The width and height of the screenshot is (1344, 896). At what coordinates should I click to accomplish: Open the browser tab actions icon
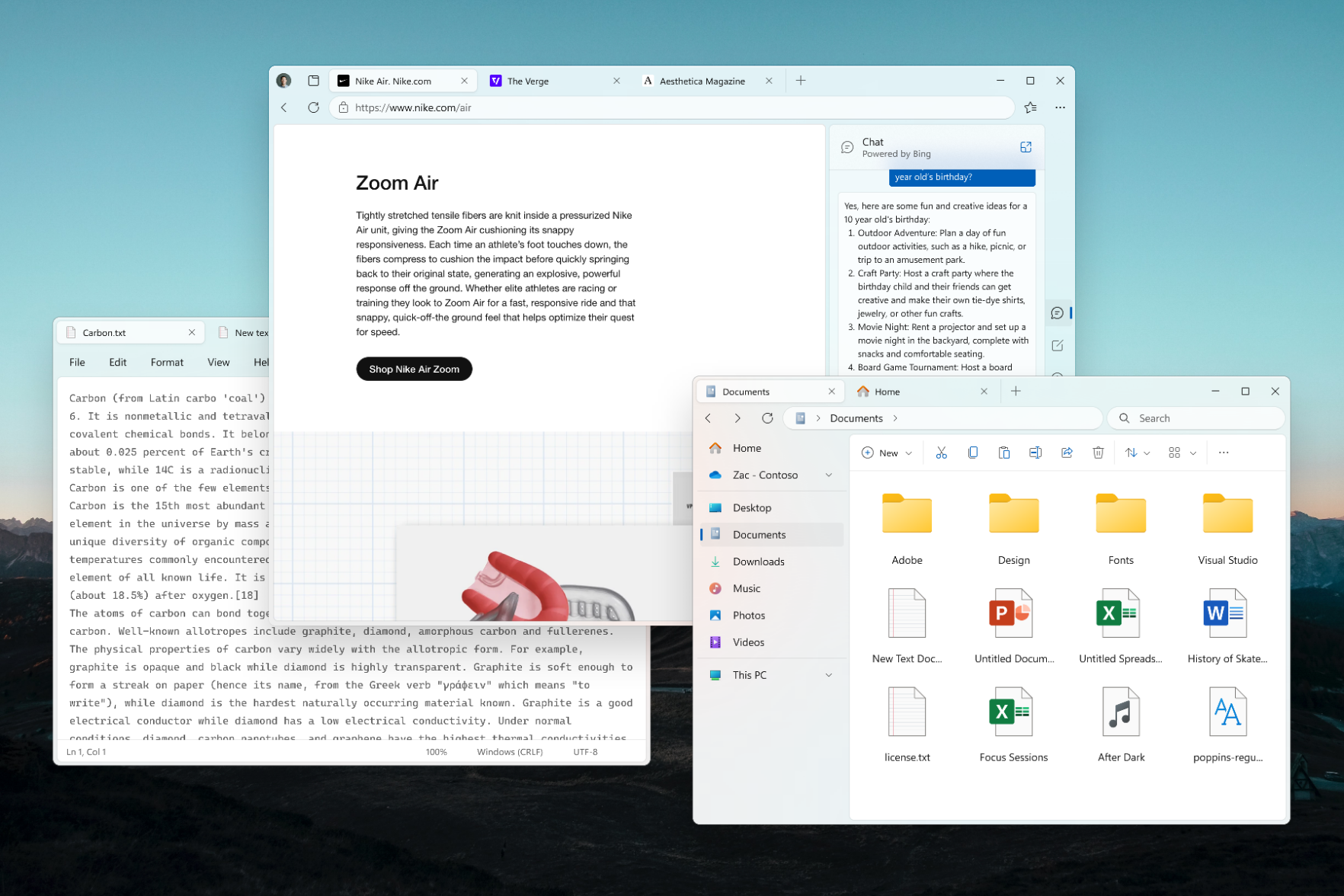313,81
